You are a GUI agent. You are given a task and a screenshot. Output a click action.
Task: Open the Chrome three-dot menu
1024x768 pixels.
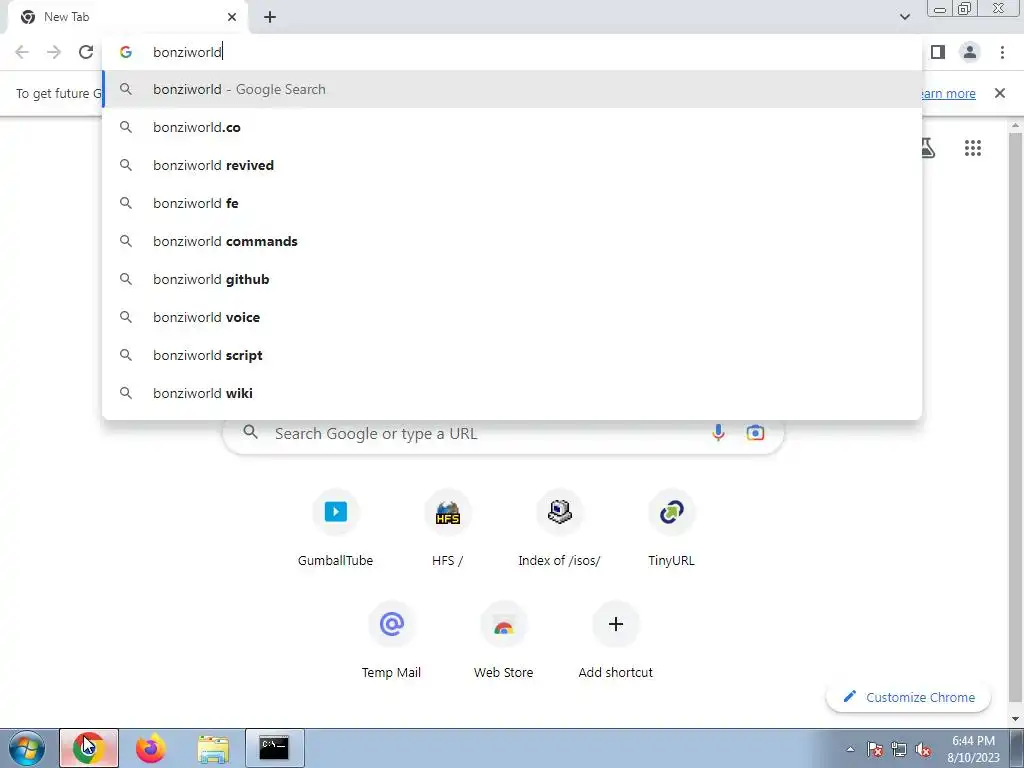point(1002,52)
